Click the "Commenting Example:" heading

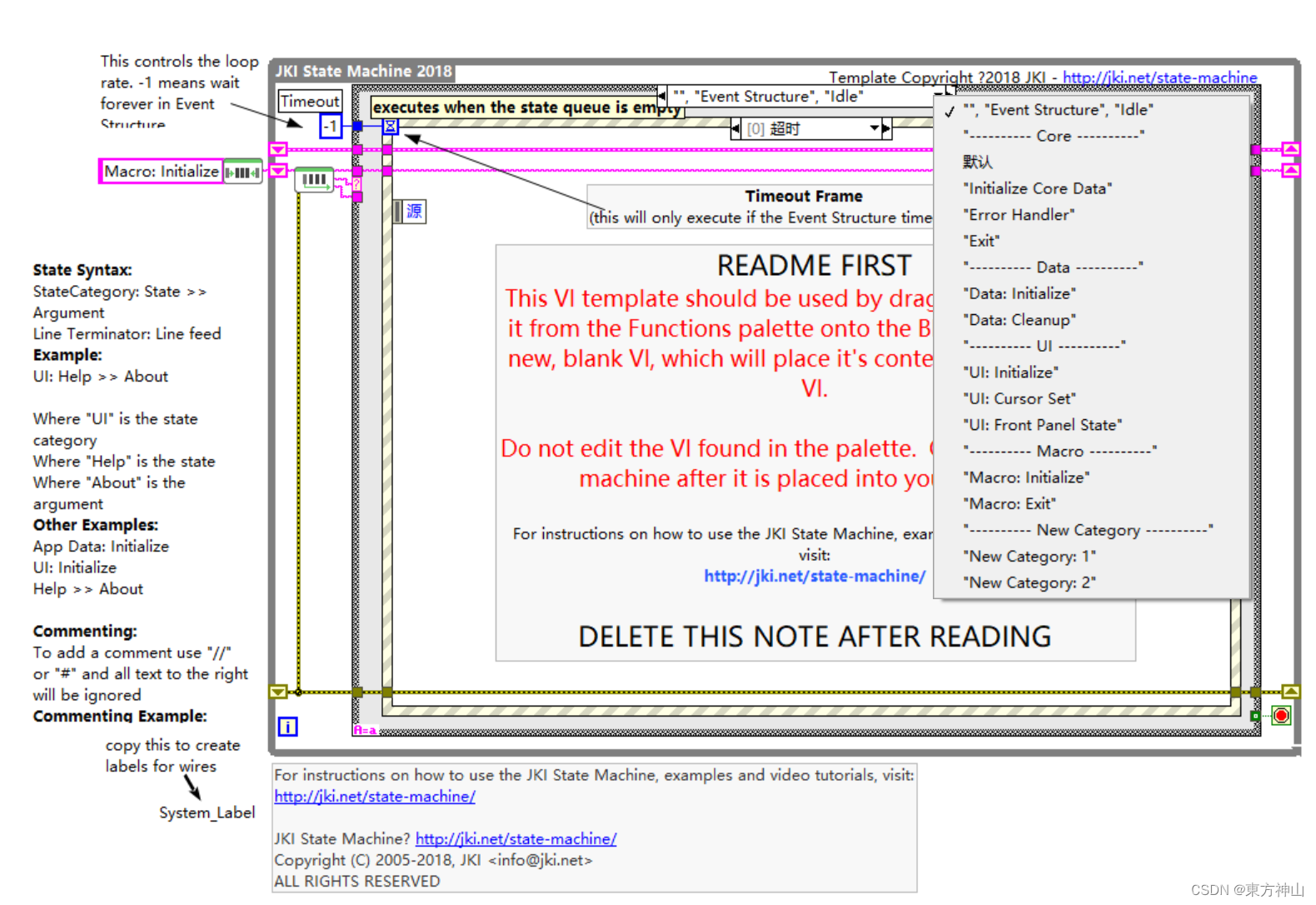pyautogui.click(x=120, y=716)
